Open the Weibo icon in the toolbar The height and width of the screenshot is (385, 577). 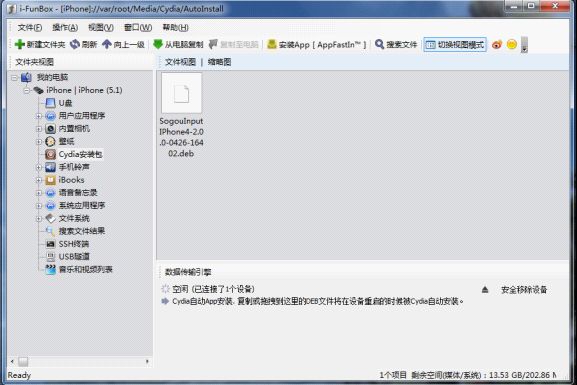(x=497, y=45)
